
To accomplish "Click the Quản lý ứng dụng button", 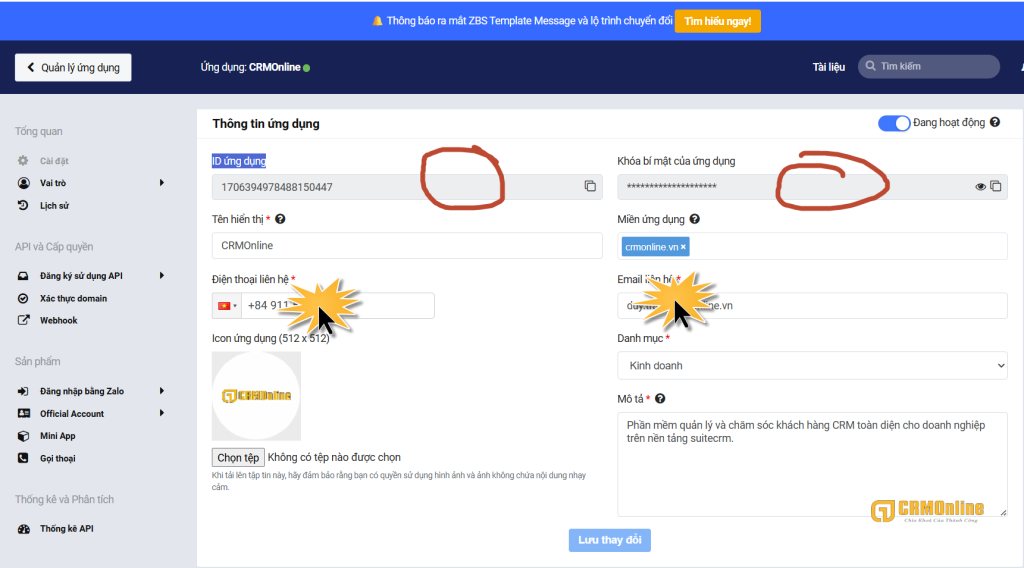I will click(x=73, y=67).
